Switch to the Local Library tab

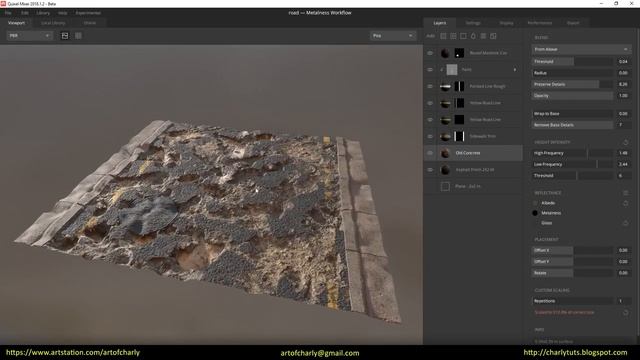tap(53, 23)
